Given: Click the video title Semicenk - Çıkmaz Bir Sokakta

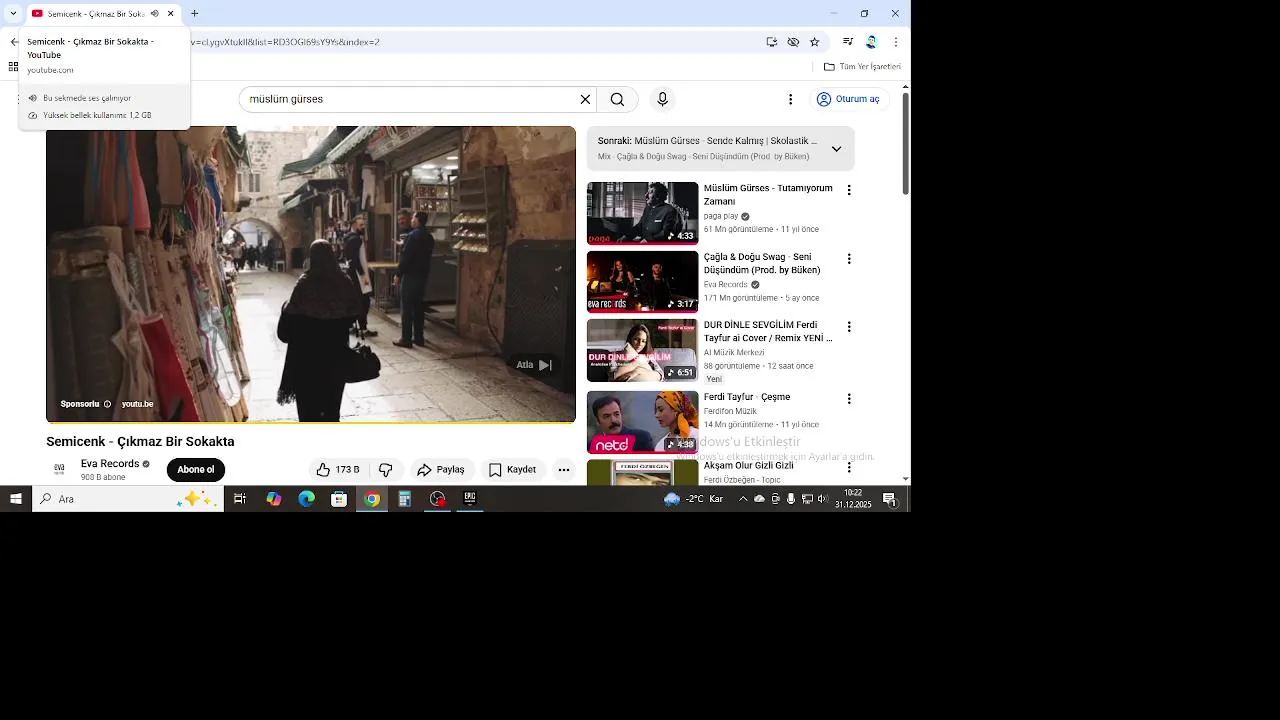Looking at the screenshot, I should pos(140,442).
